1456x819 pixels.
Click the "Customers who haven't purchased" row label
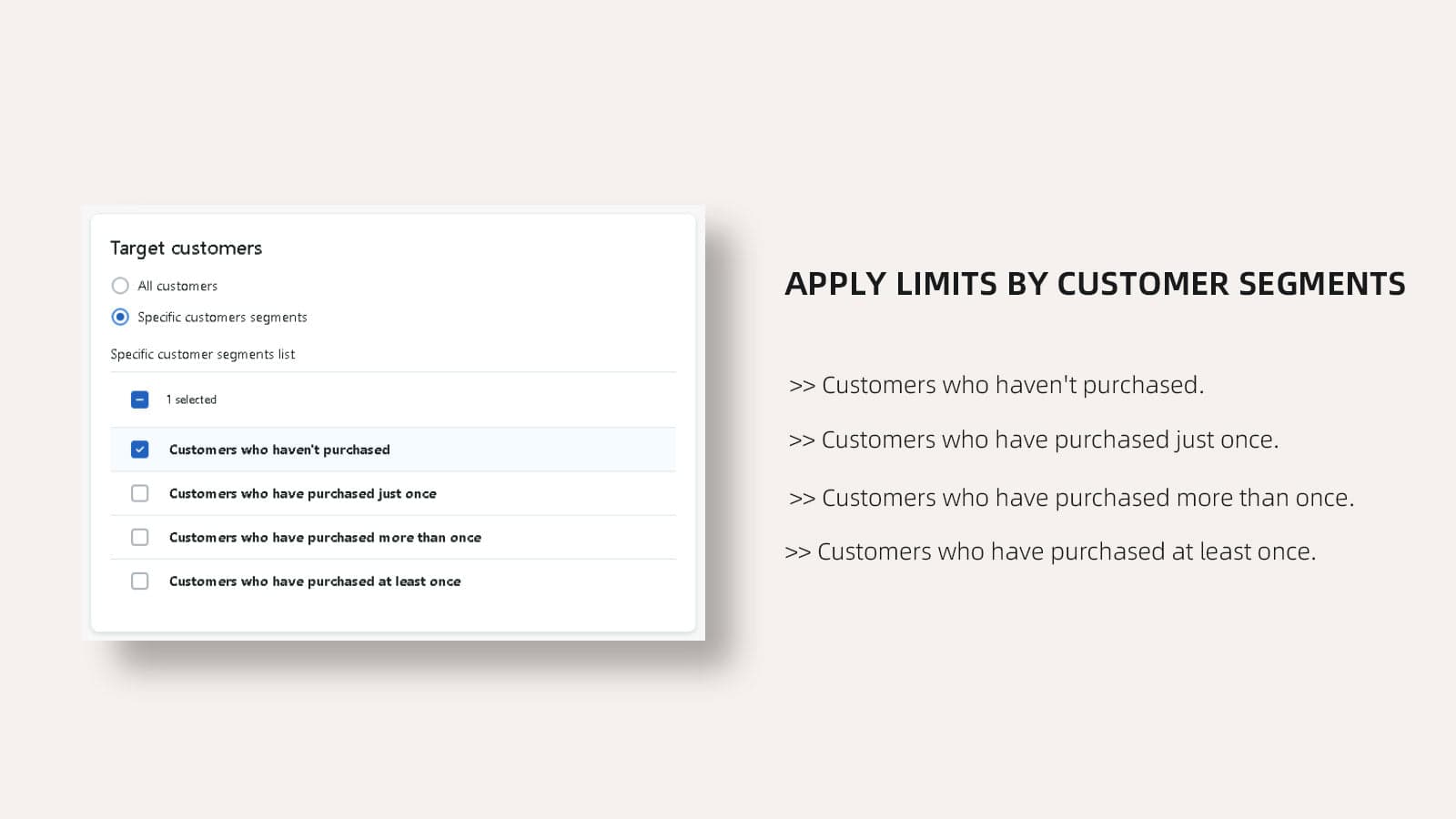click(279, 450)
